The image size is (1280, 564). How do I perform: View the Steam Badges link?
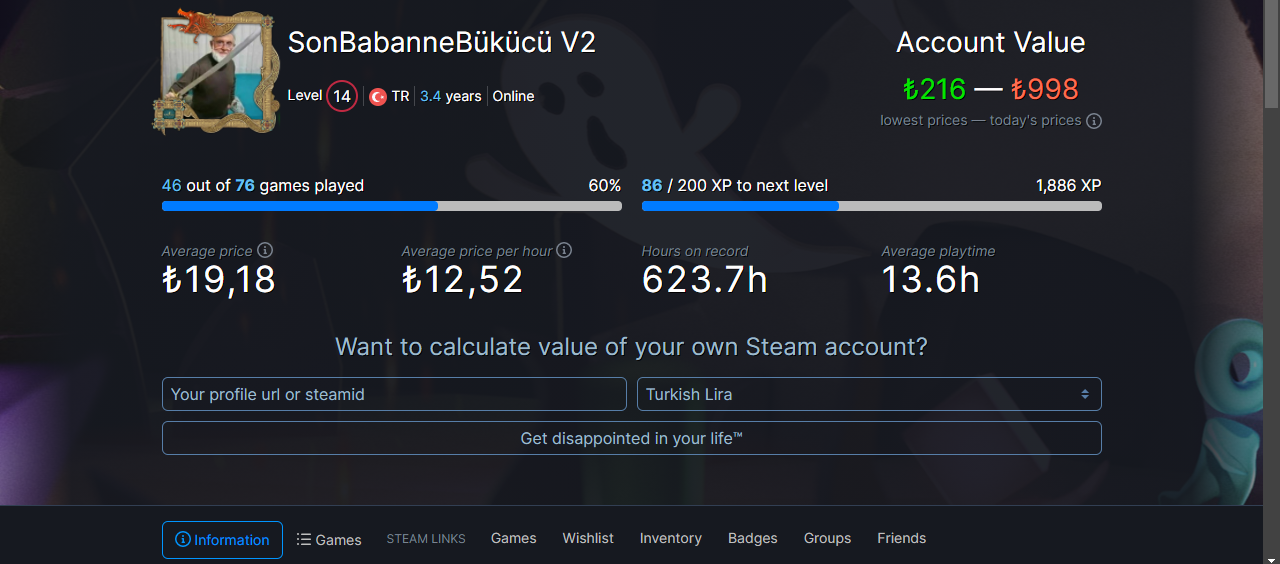752,538
